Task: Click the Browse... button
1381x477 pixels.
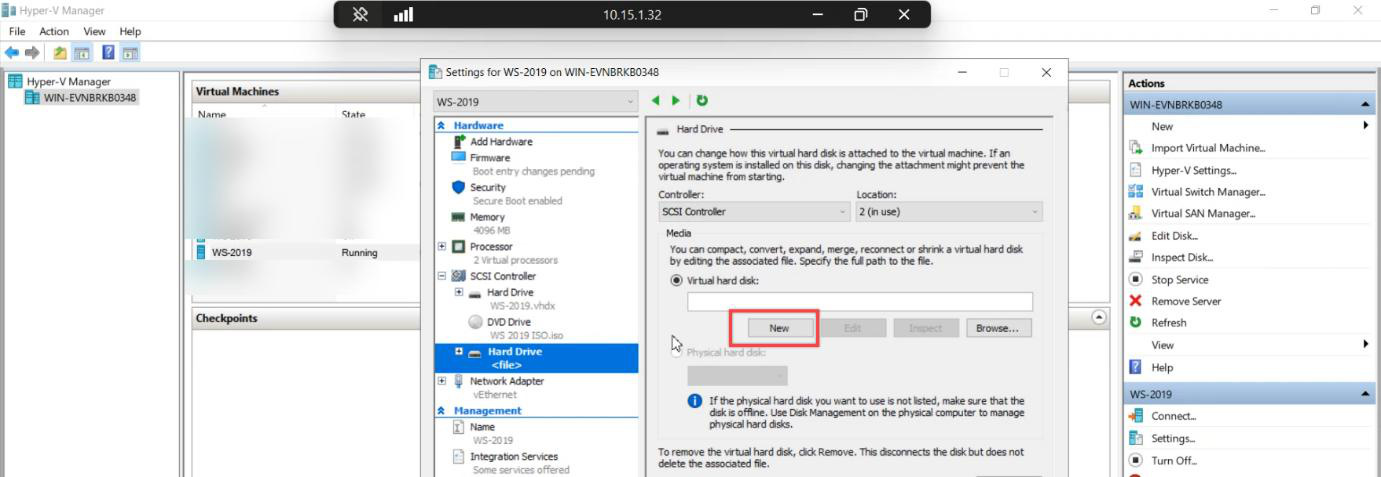Action: pos(997,328)
